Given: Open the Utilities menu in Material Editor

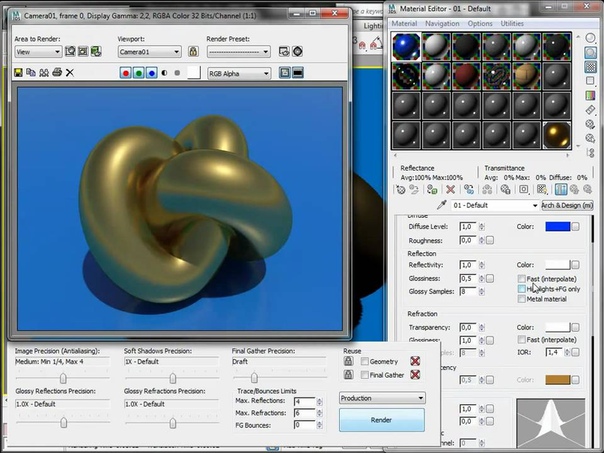Looking at the screenshot, I should coord(512,23).
